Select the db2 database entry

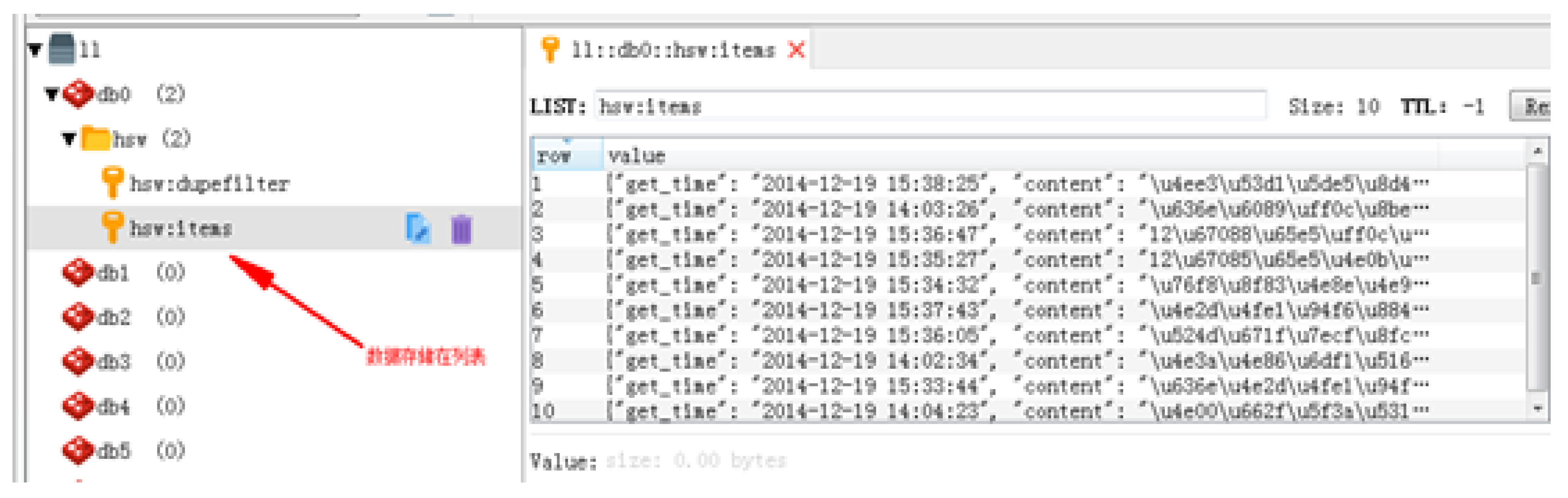(113, 317)
